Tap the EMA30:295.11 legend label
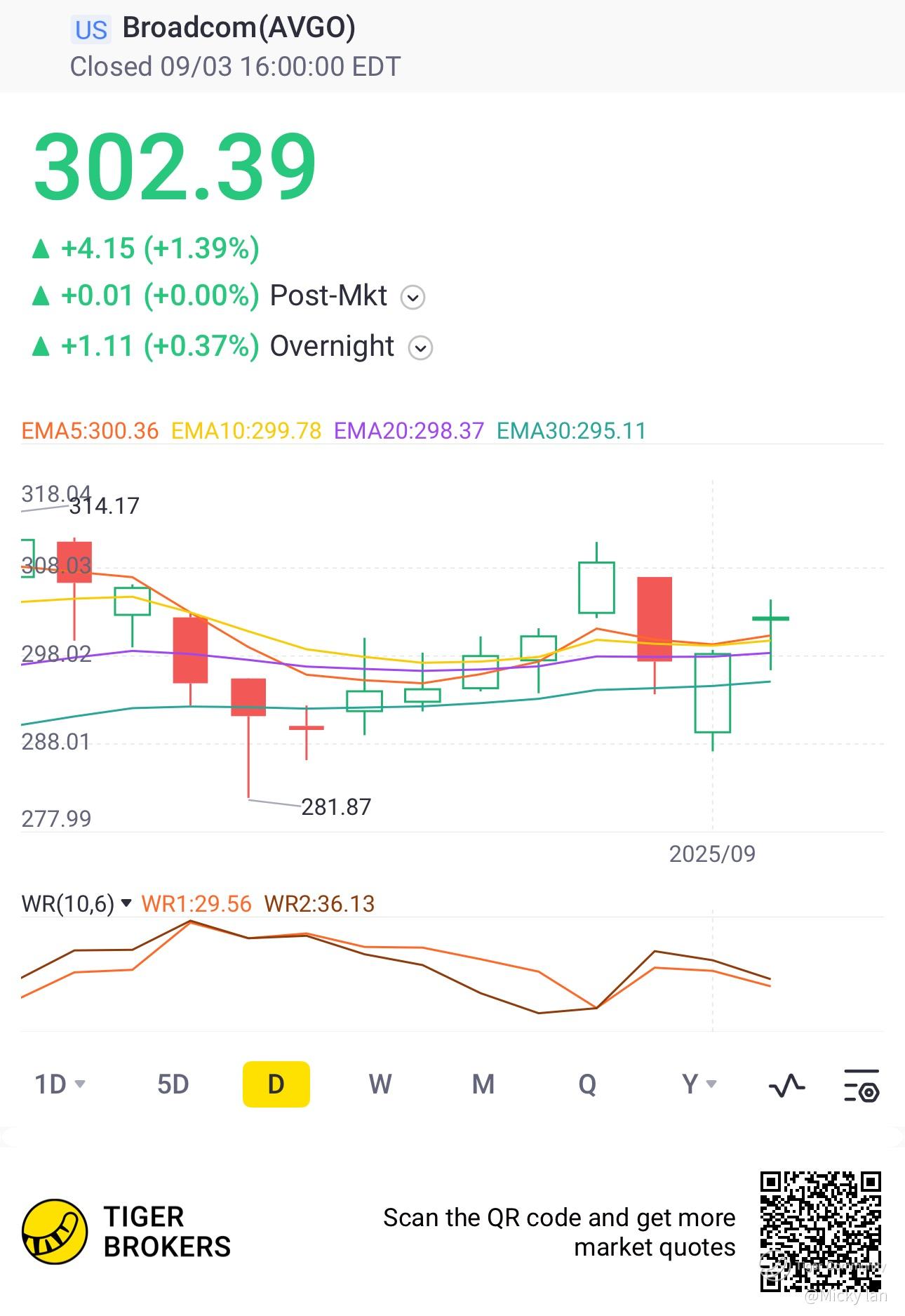Screen dimensions: 905x1316 coord(572,430)
